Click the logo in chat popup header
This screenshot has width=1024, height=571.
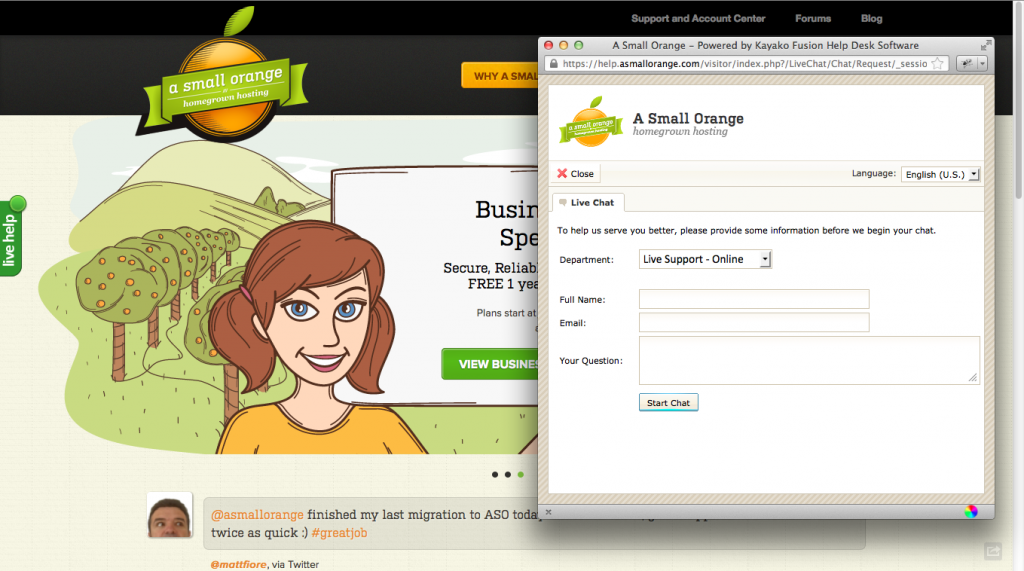591,122
